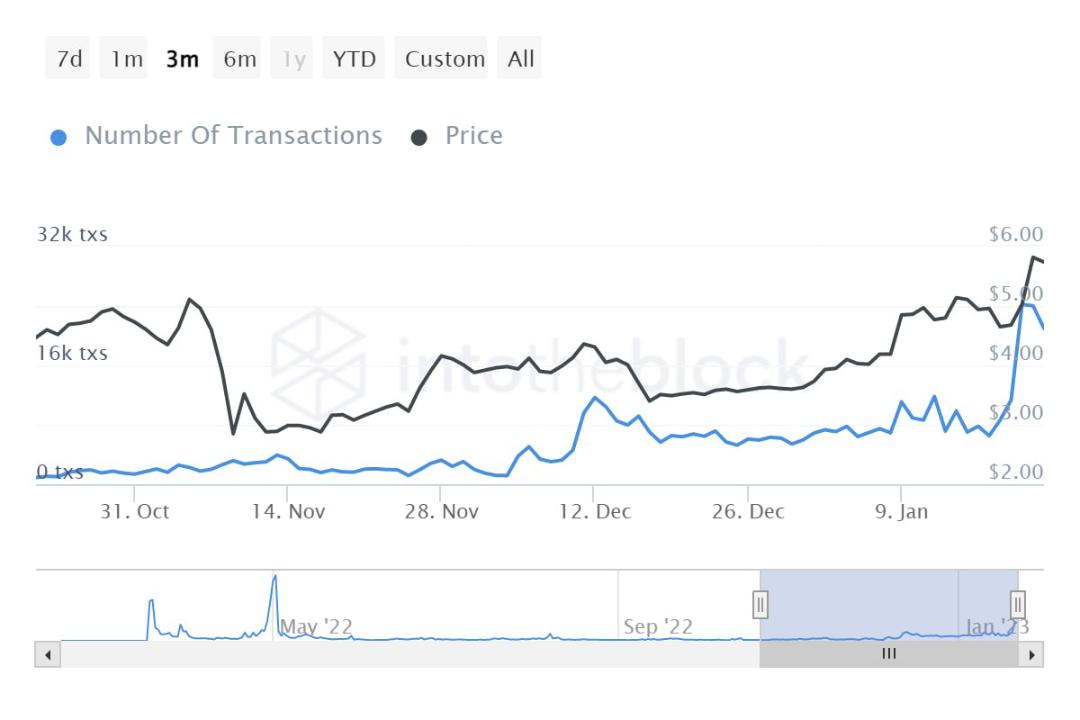The height and width of the screenshot is (720, 1080).
Task: Select the 3m time range
Action: (x=182, y=59)
